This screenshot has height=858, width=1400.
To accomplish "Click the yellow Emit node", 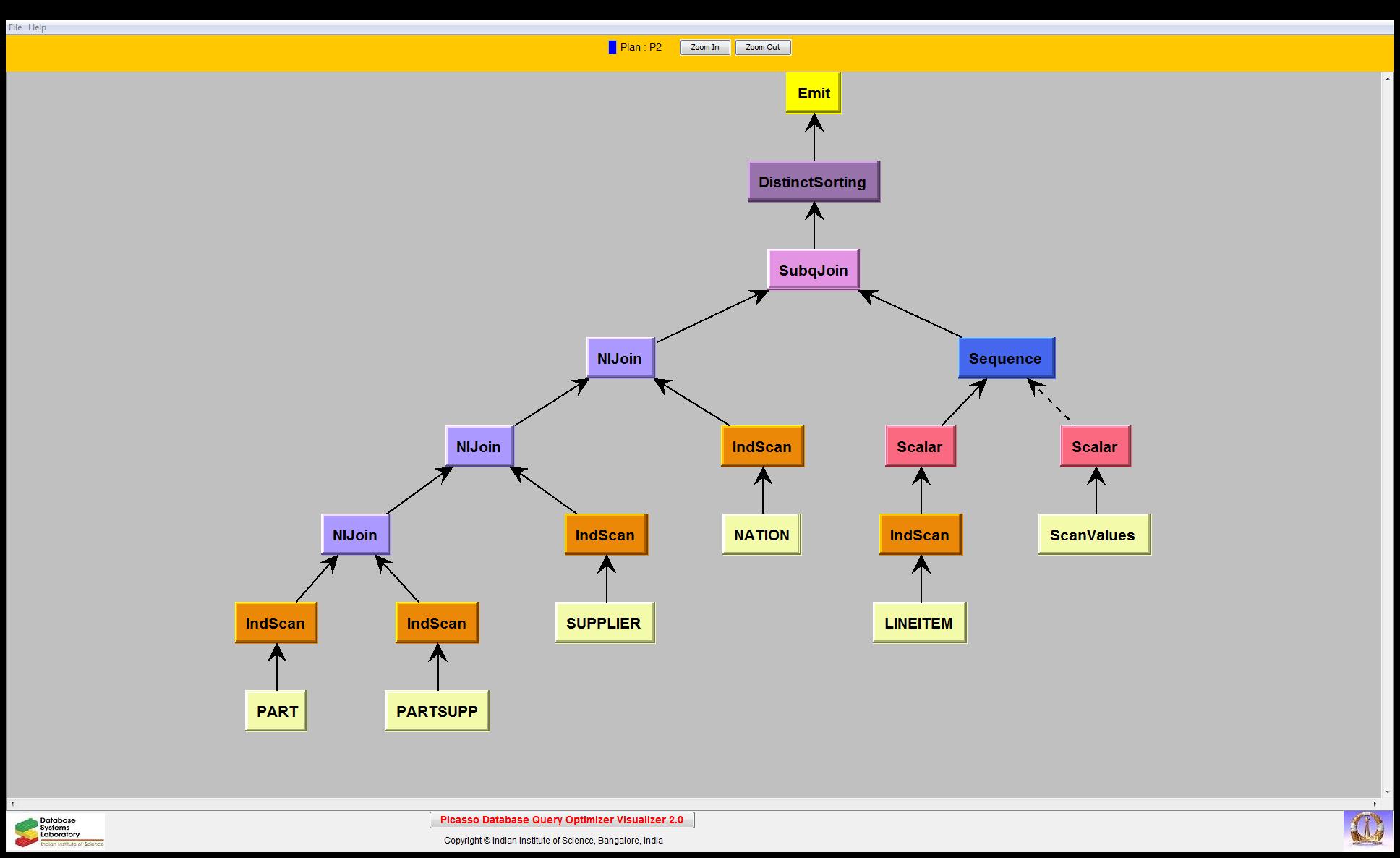I will pyautogui.click(x=814, y=93).
